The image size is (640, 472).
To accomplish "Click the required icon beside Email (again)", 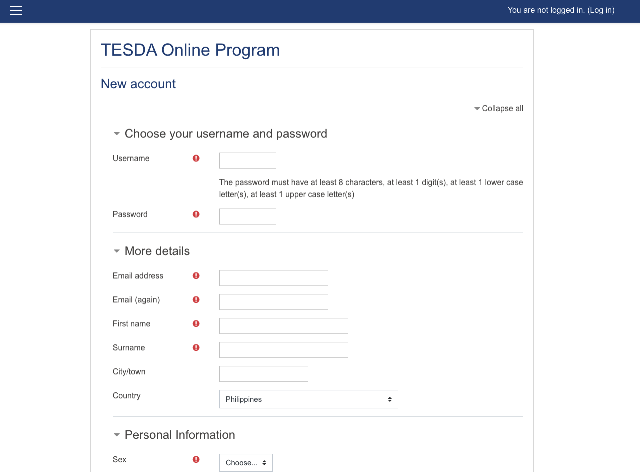I will pyautogui.click(x=196, y=300).
